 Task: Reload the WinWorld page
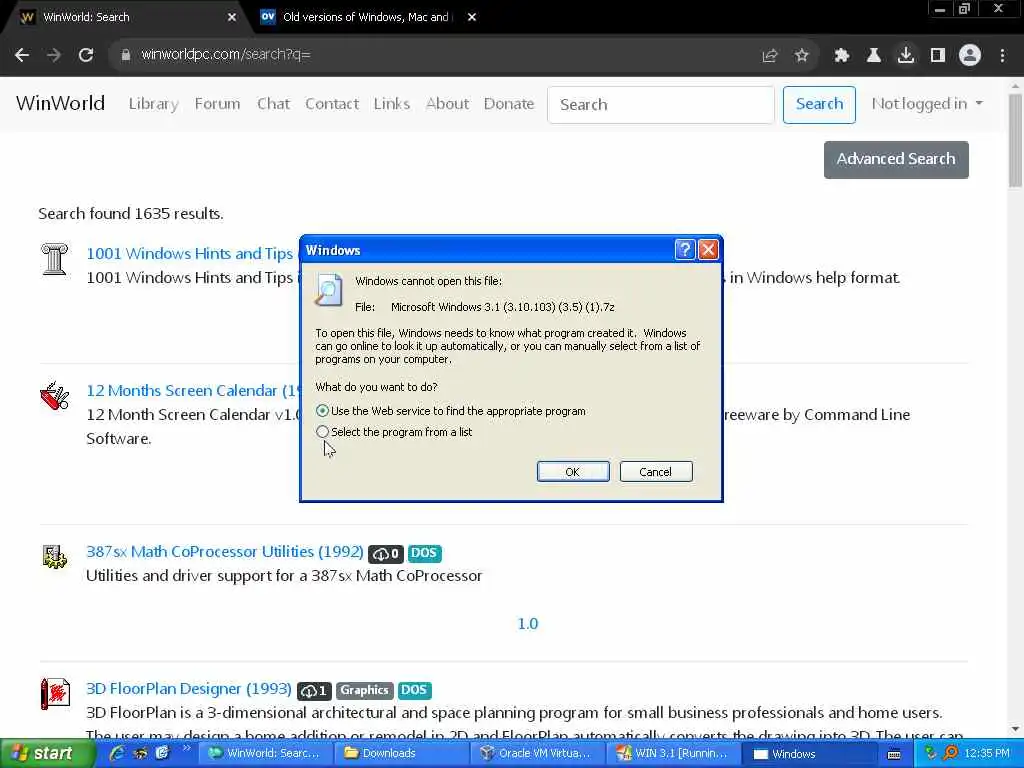[86, 55]
